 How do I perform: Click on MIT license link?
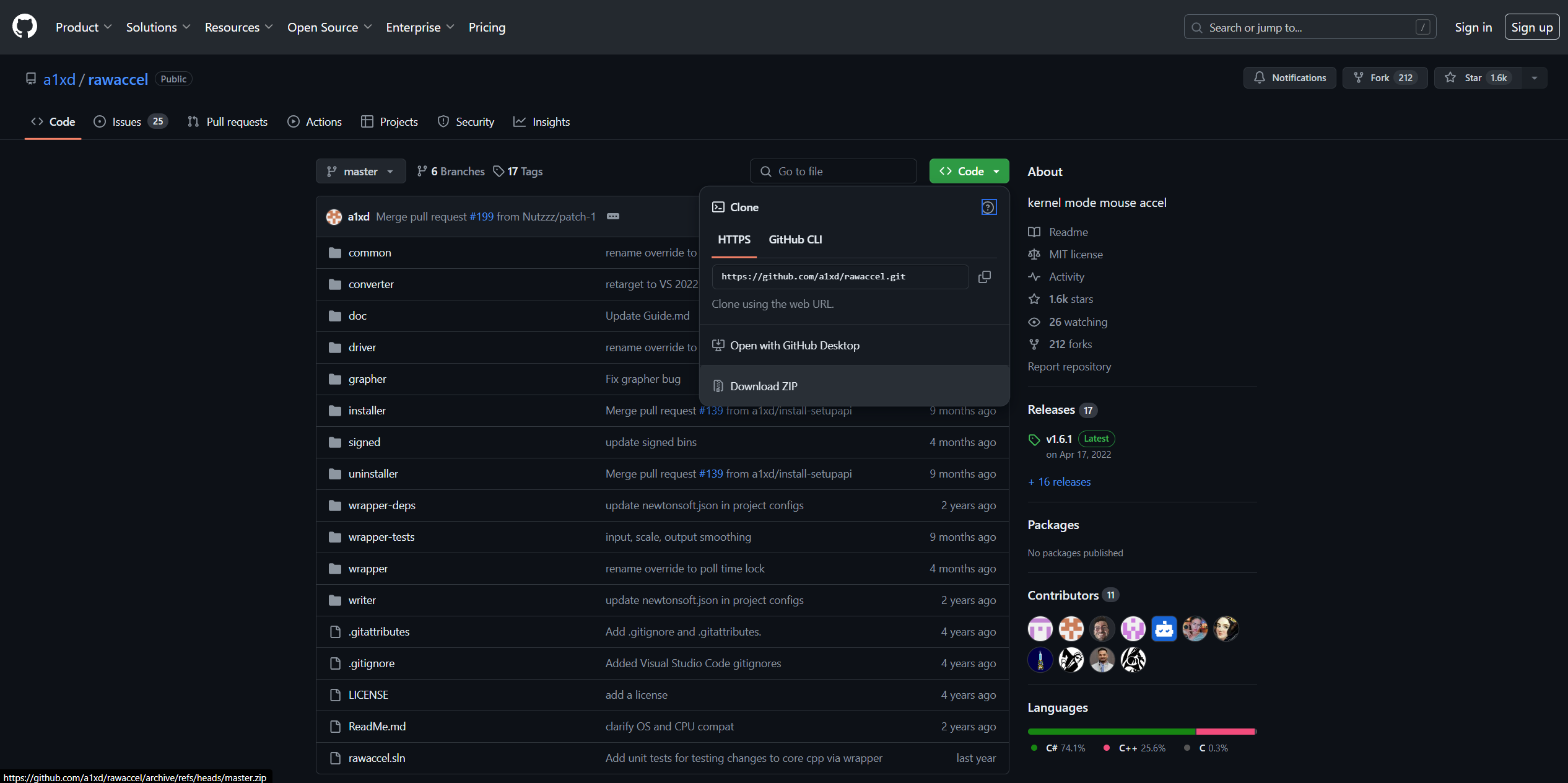pos(1075,254)
